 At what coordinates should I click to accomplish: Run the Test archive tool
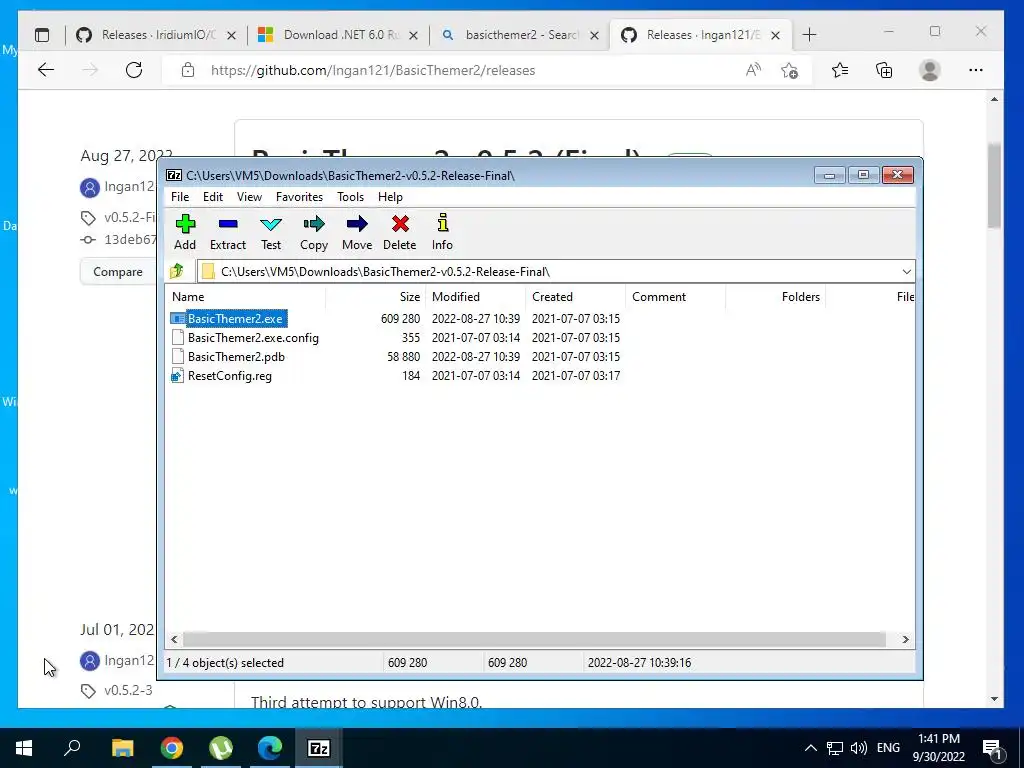coord(271,224)
